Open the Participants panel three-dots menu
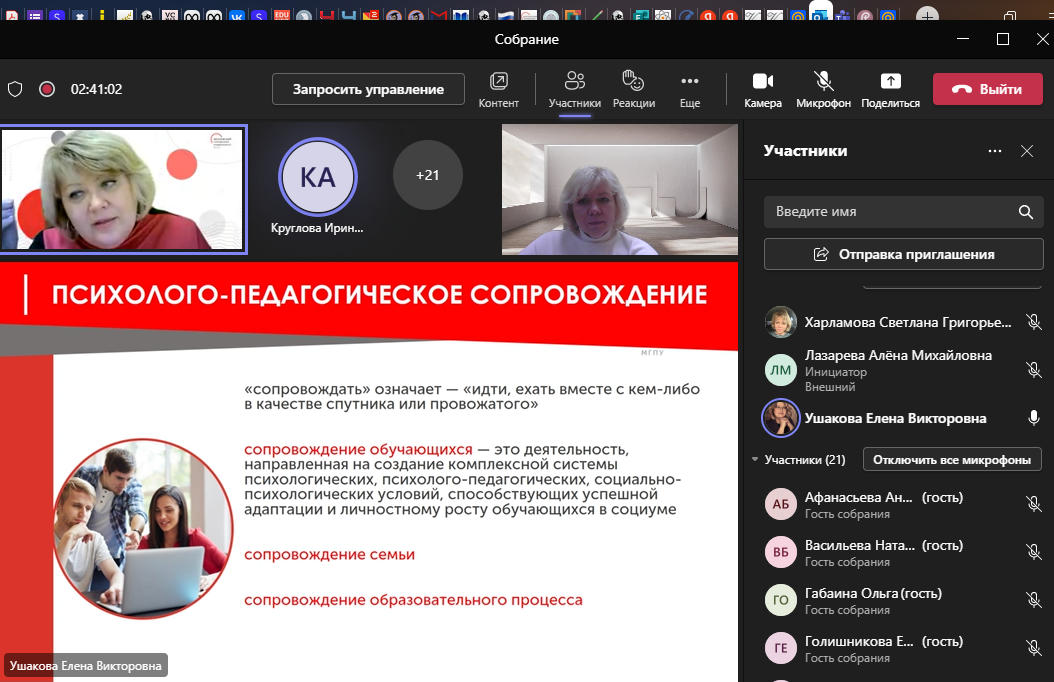1054x682 pixels. [x=994, y=151]
